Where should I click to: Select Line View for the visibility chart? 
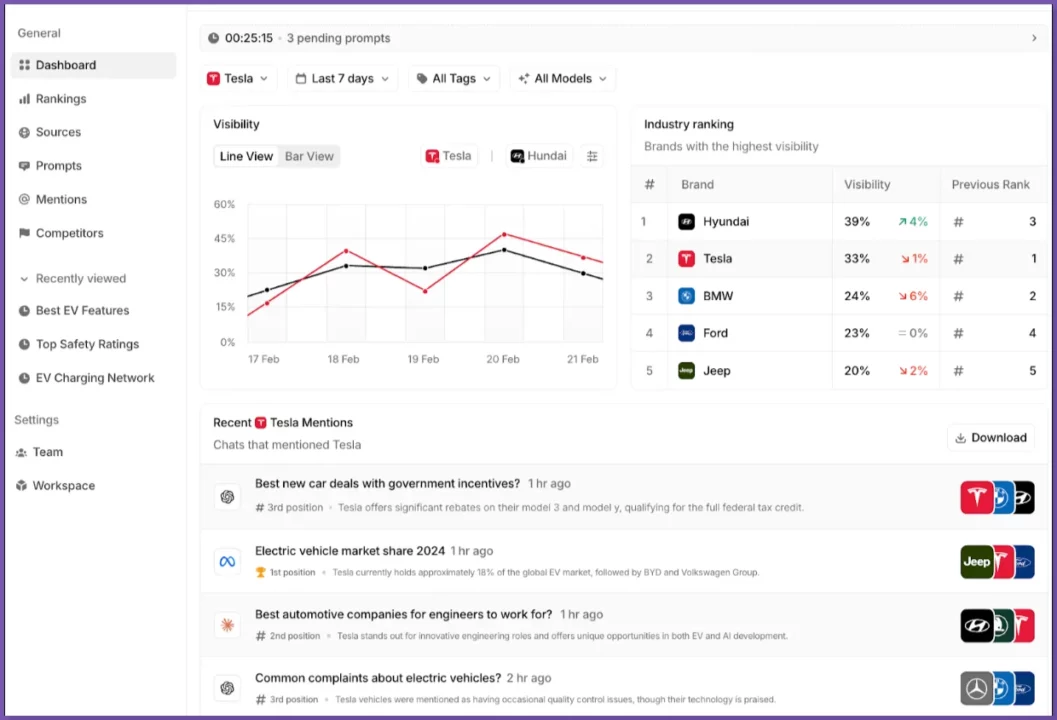click(246, 156)
